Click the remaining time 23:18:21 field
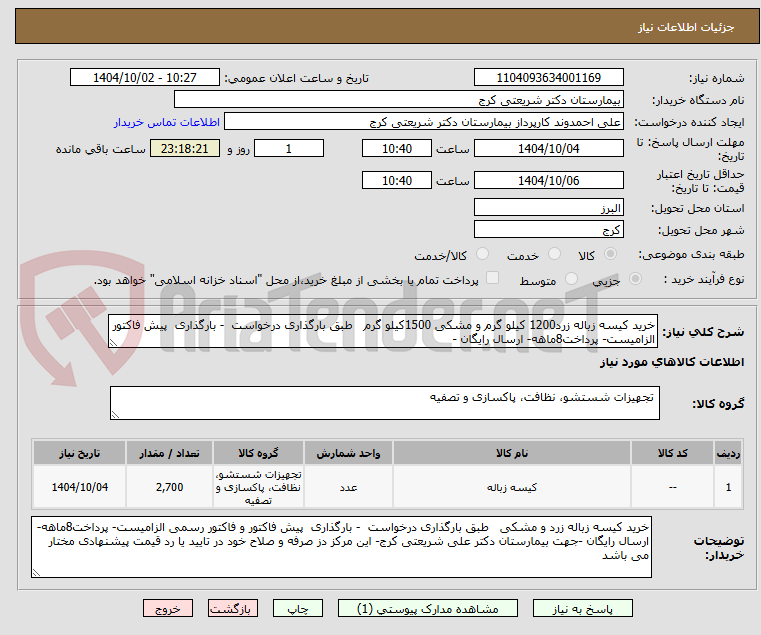761x635 pixels. coord(184,149)
